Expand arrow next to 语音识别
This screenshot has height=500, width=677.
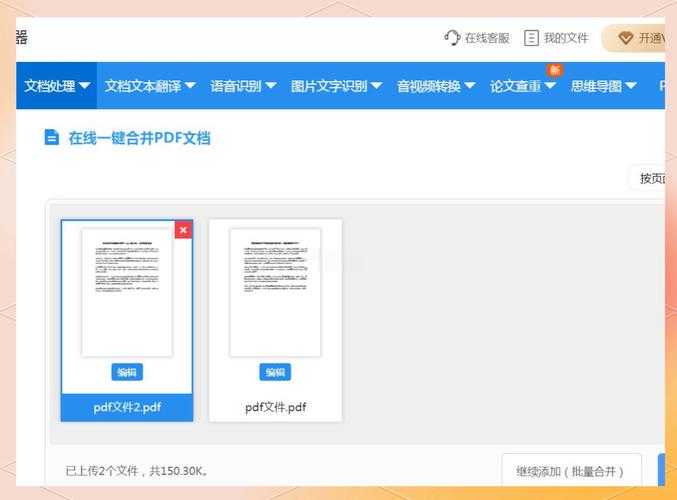tap(271, 85)
